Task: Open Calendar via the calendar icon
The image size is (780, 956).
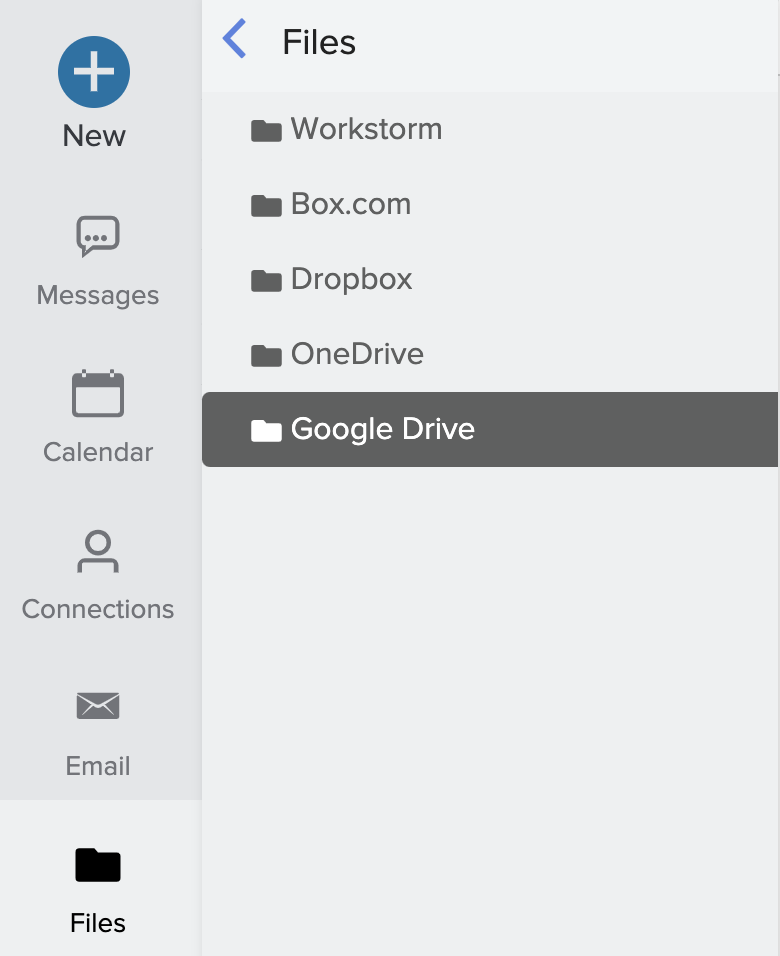Action: pos(98,393)
